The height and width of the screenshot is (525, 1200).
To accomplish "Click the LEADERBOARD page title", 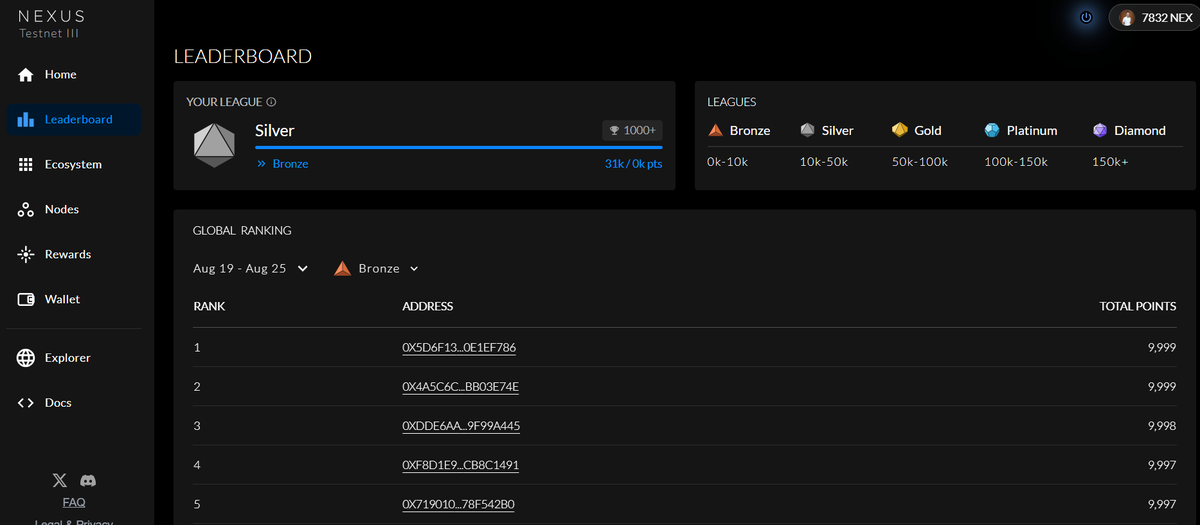I will point(243,57).
